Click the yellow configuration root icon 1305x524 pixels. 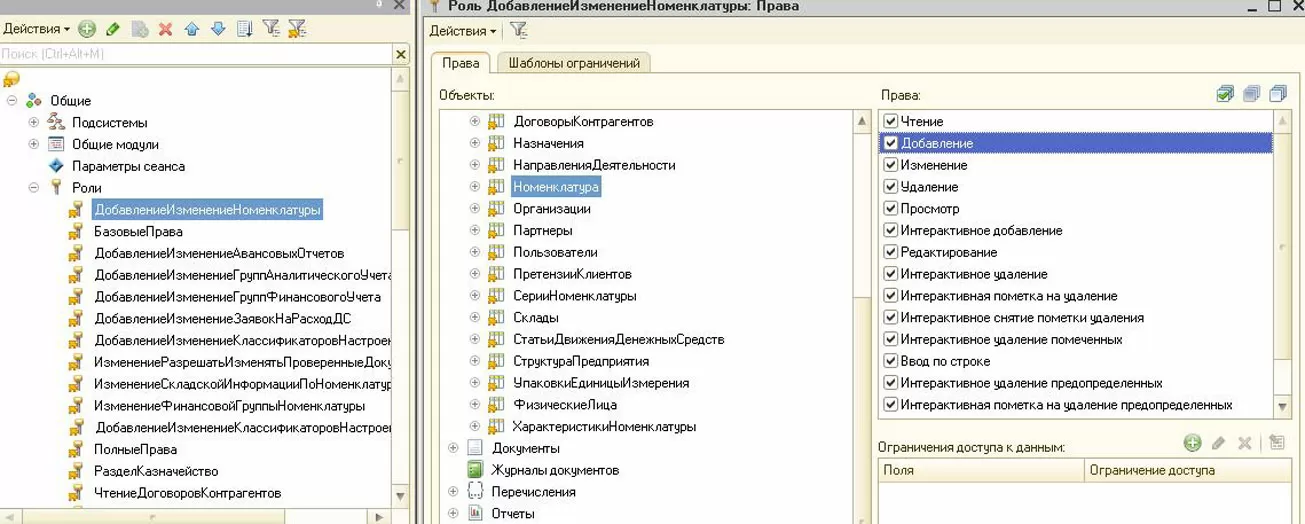click(12, 79)
